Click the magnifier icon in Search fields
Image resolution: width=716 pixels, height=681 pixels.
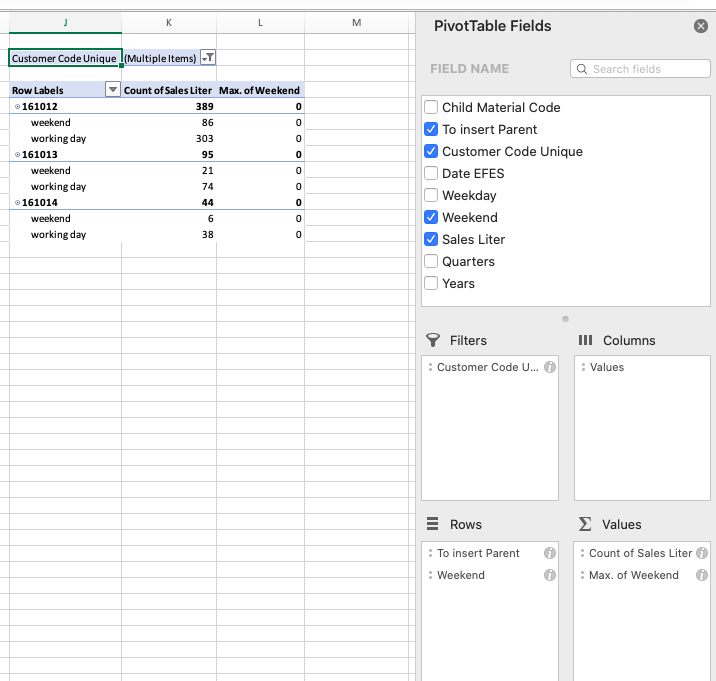point(582,69)
